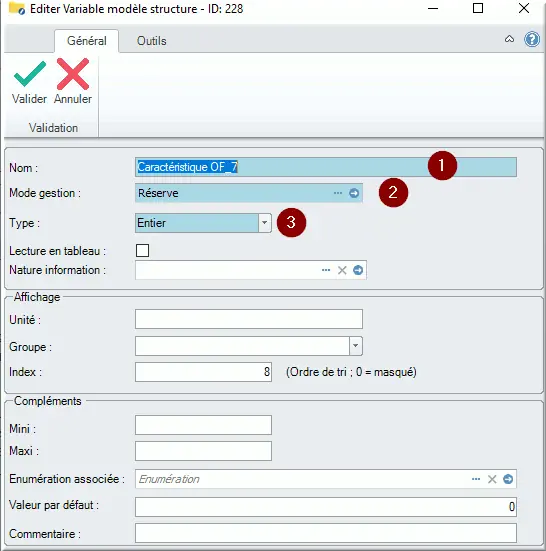Switch to the Outils tab
This screenshot has width=546, height=551.
151,41
